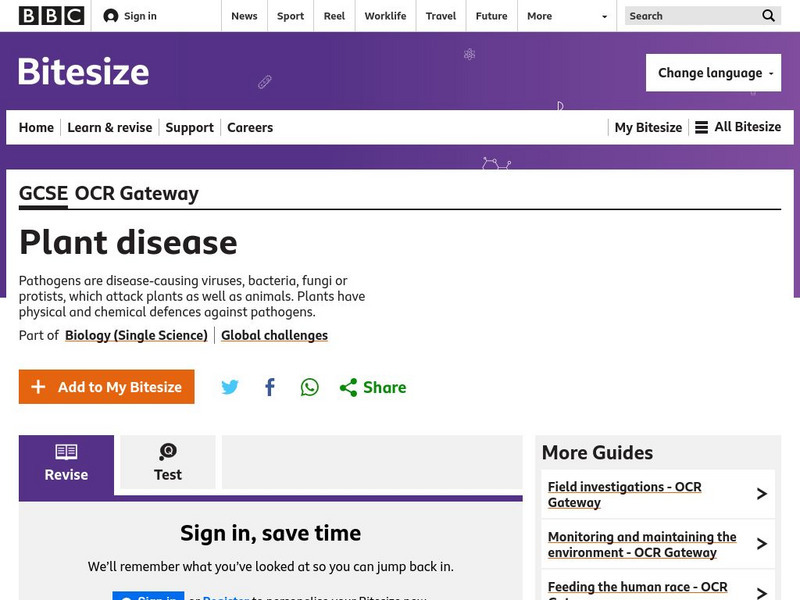
Task: Click the Share text link
Action: 385,387
